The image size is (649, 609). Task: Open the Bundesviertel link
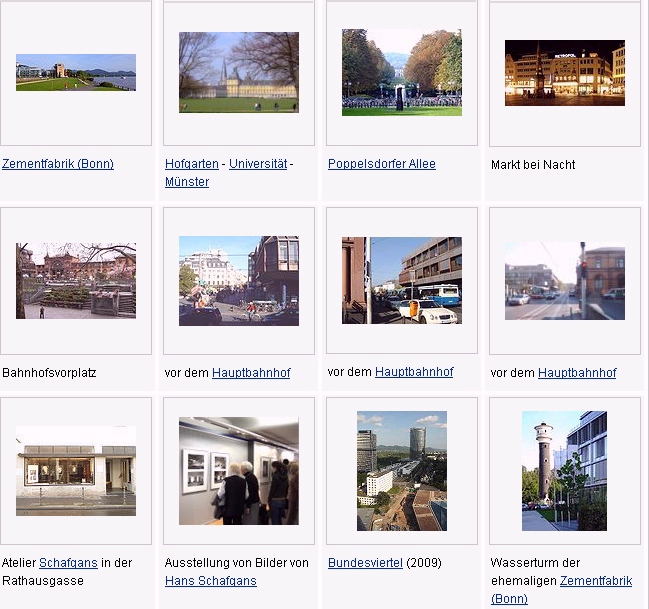coord(365,563)
